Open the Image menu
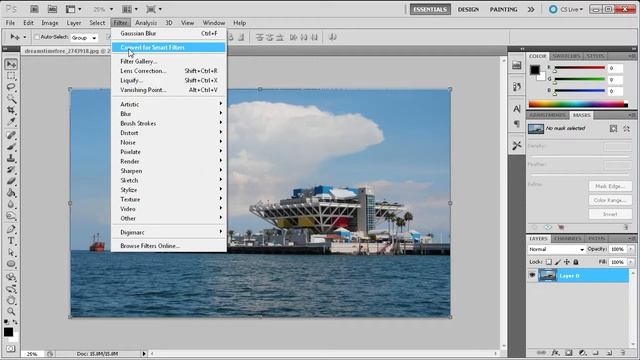Image resolution: width=640 pixels, height=360 pixels. pyautogui.click(x=50, y=23)
